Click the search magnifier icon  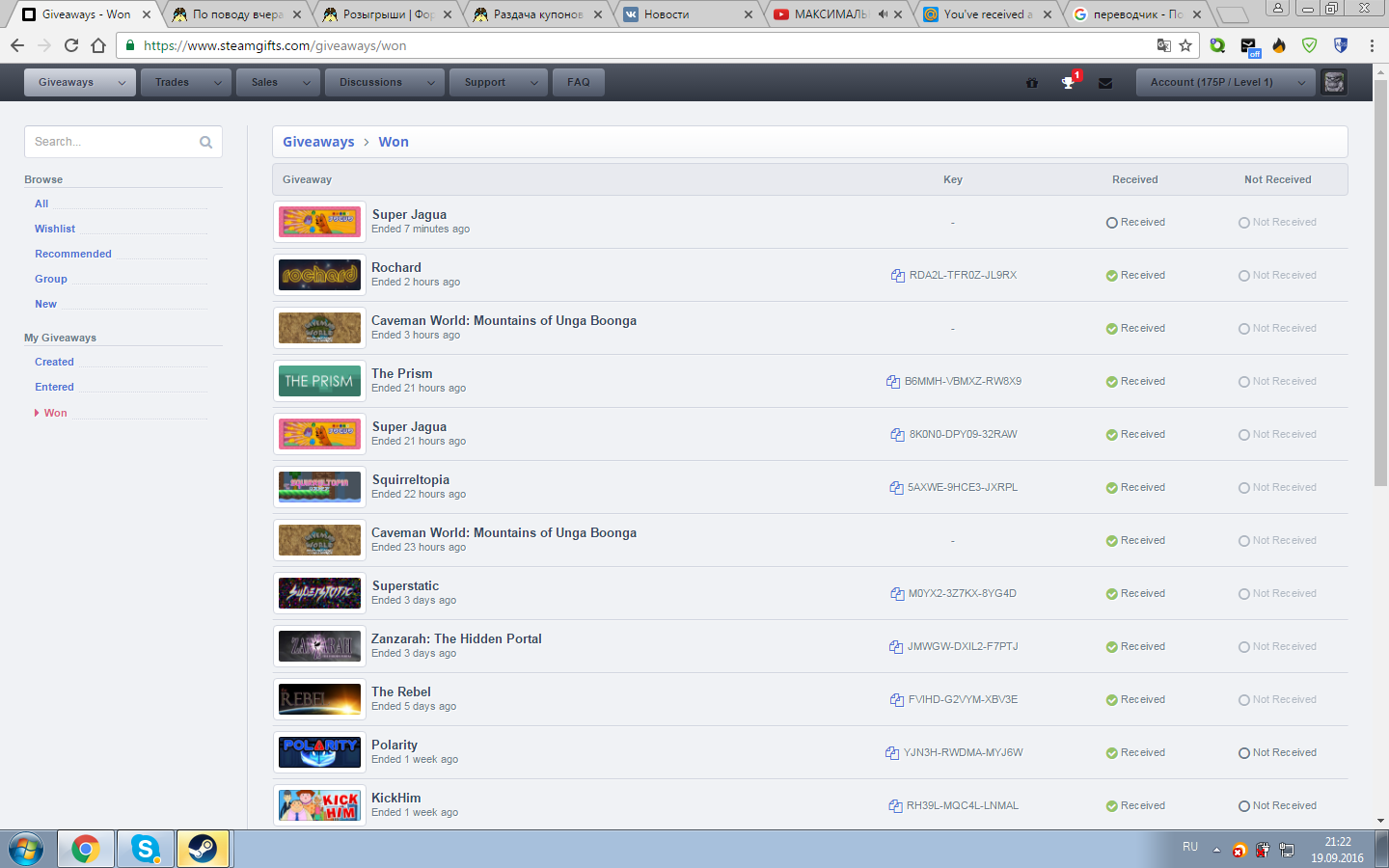click(205, 142)
